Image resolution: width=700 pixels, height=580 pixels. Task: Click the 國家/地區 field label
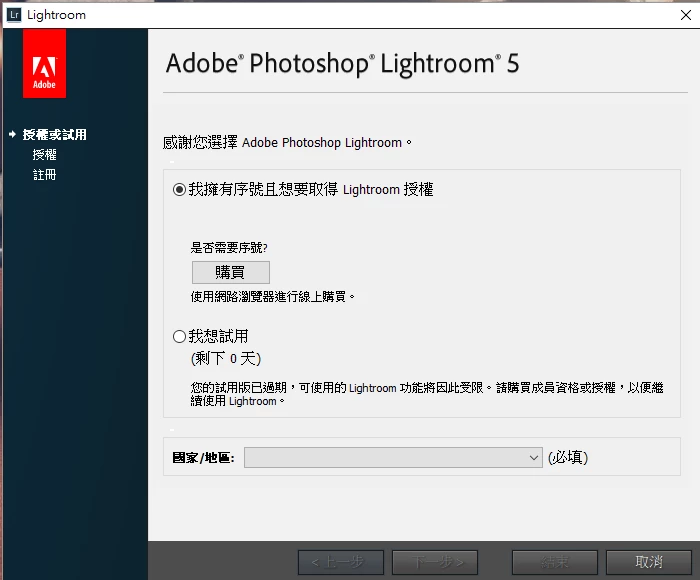click(204, 458)
